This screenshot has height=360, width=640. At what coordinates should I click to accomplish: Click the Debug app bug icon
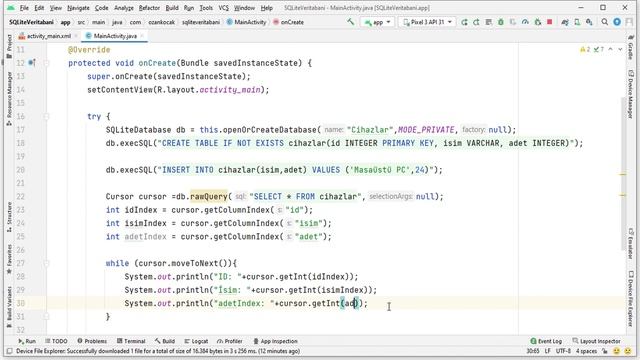pos(501,22)
